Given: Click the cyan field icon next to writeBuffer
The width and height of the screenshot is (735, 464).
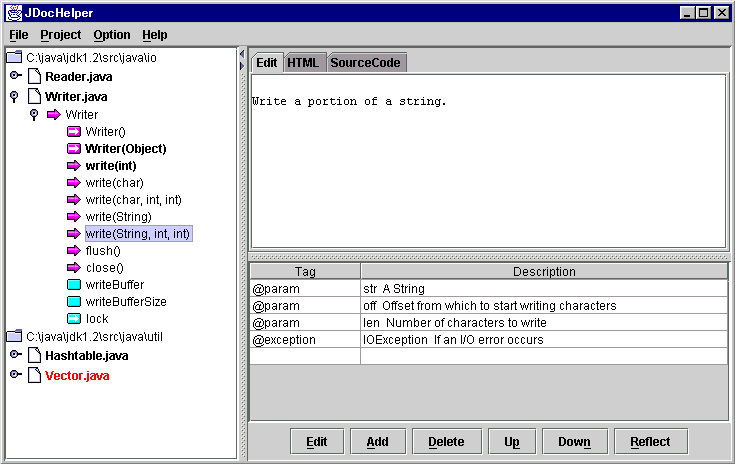Looking at the screenshot, I should [74, 285].
